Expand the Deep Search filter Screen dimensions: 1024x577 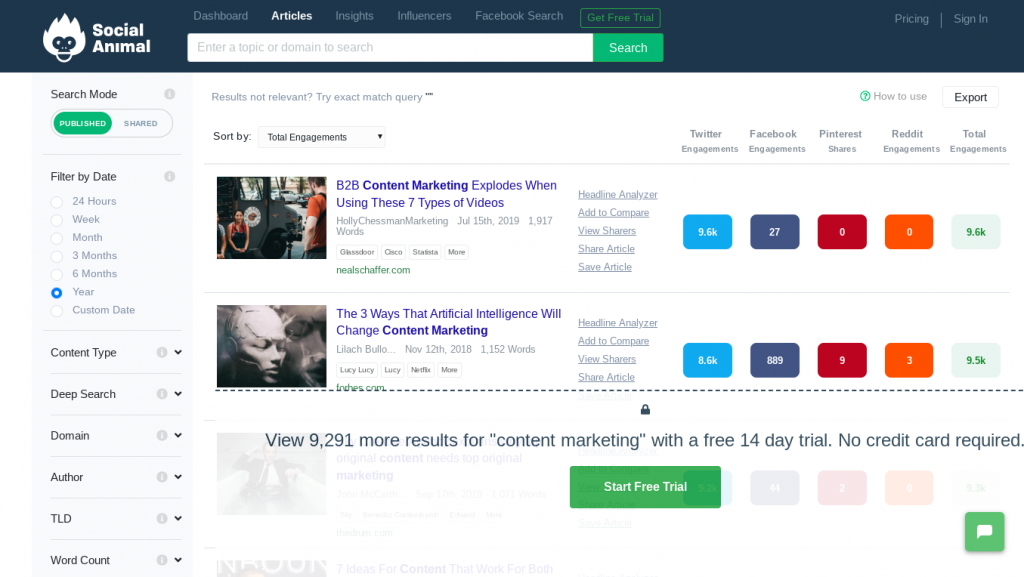pyautogui.click(x=178, y=394)
